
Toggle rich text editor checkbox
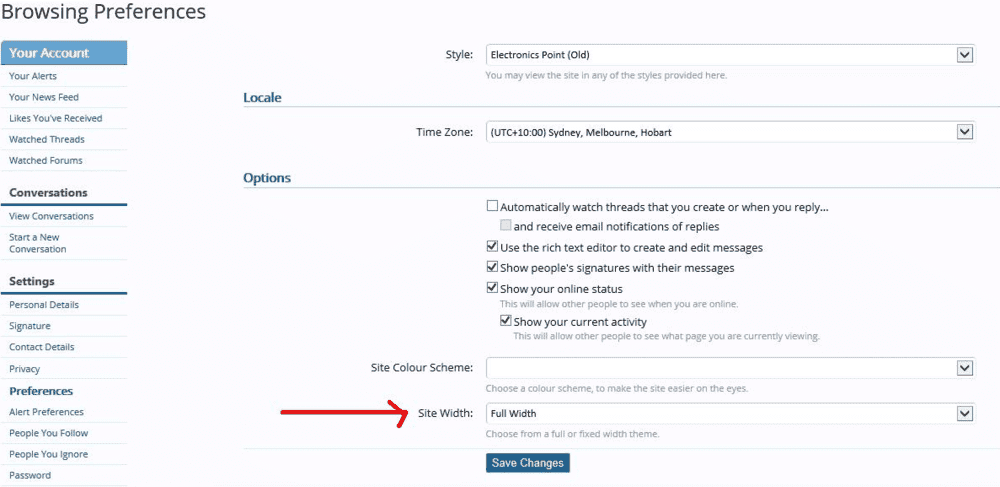(492, 247)
